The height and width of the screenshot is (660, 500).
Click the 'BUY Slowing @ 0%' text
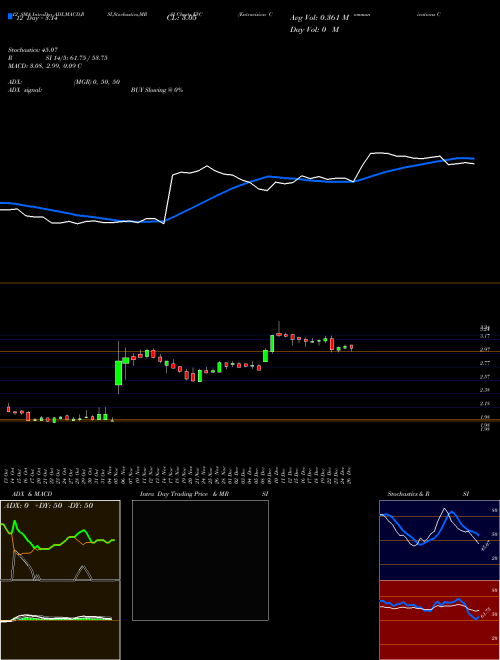pos(157,90)
